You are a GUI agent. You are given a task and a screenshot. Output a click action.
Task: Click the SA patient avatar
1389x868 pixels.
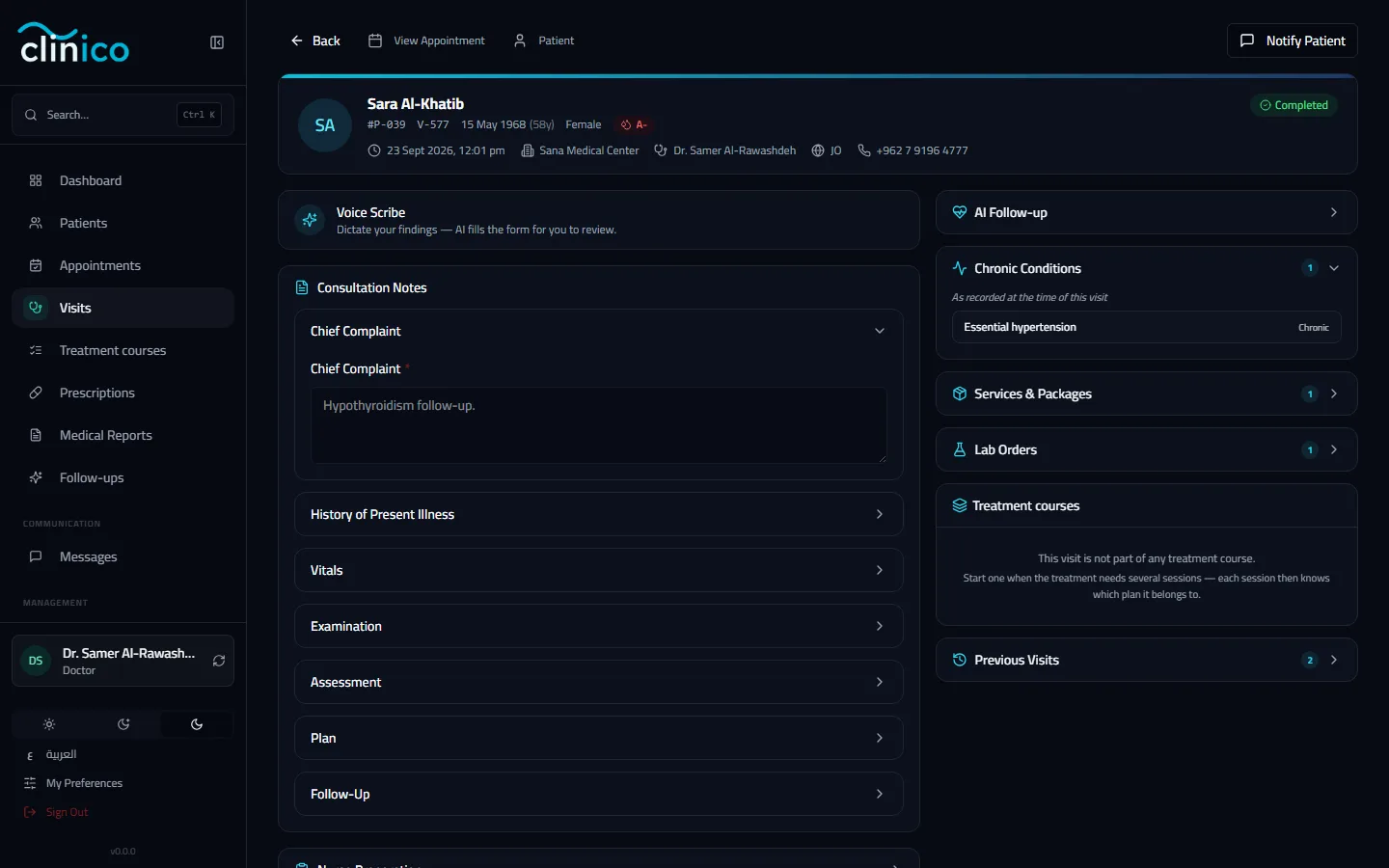325,125
